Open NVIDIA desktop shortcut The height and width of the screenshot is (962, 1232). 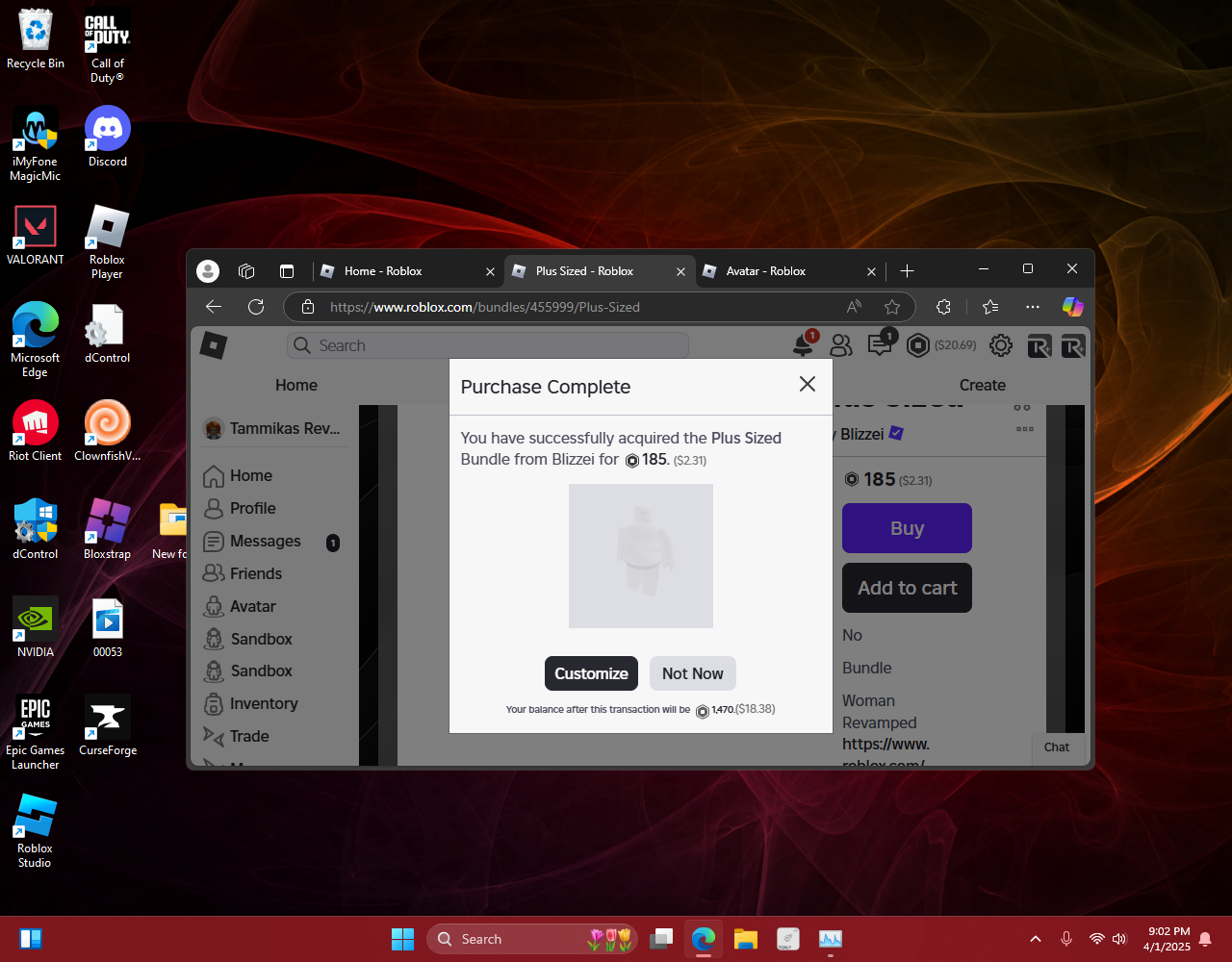(36, 627)
